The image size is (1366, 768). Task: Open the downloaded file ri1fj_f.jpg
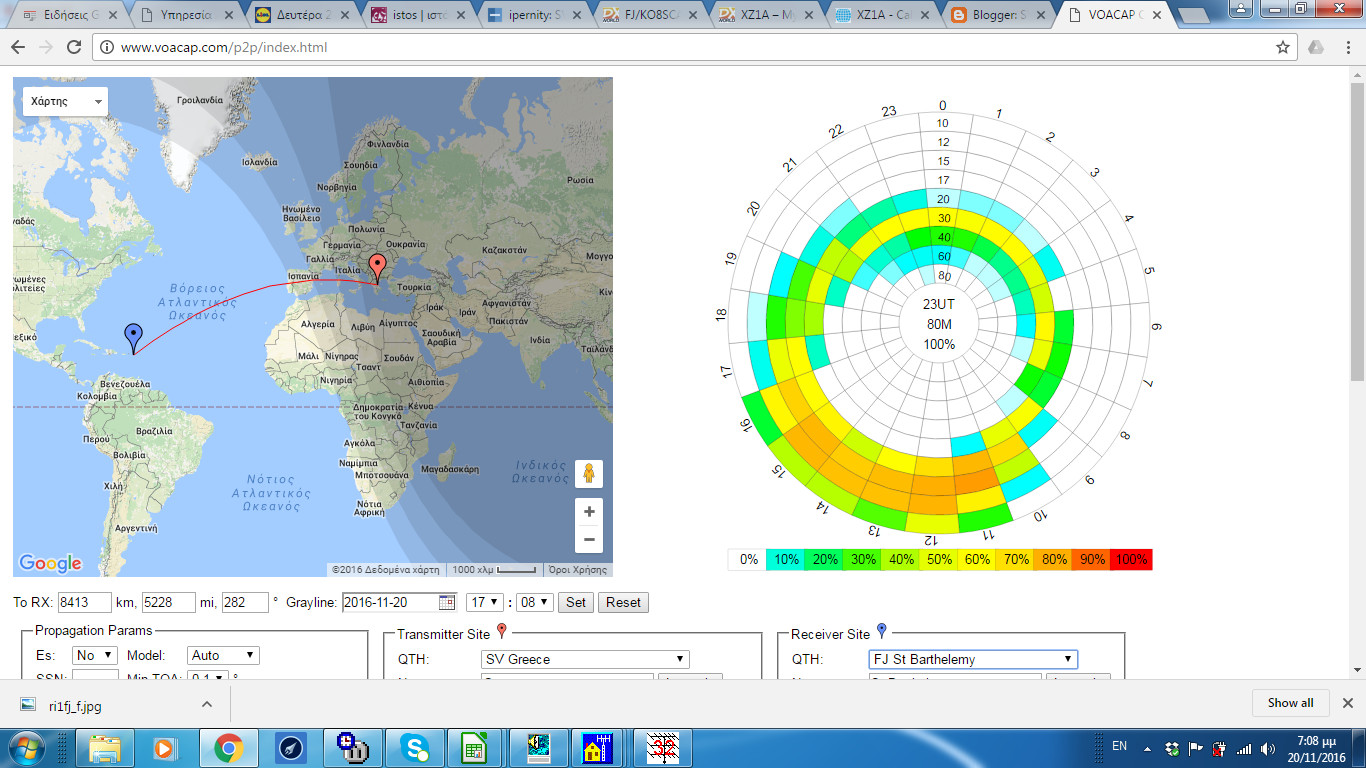point(75,705)
